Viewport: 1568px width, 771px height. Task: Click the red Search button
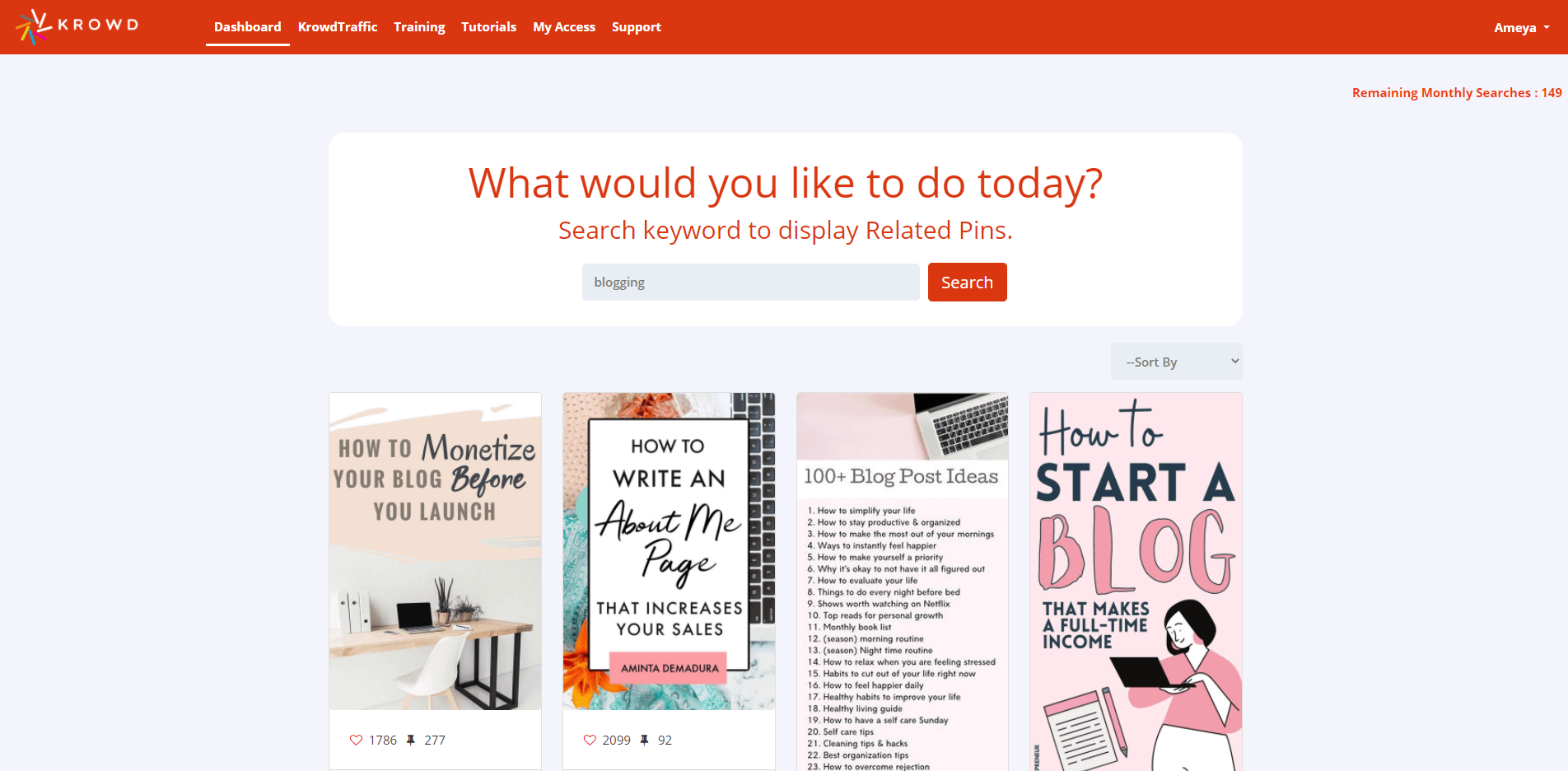click(967, 282)
